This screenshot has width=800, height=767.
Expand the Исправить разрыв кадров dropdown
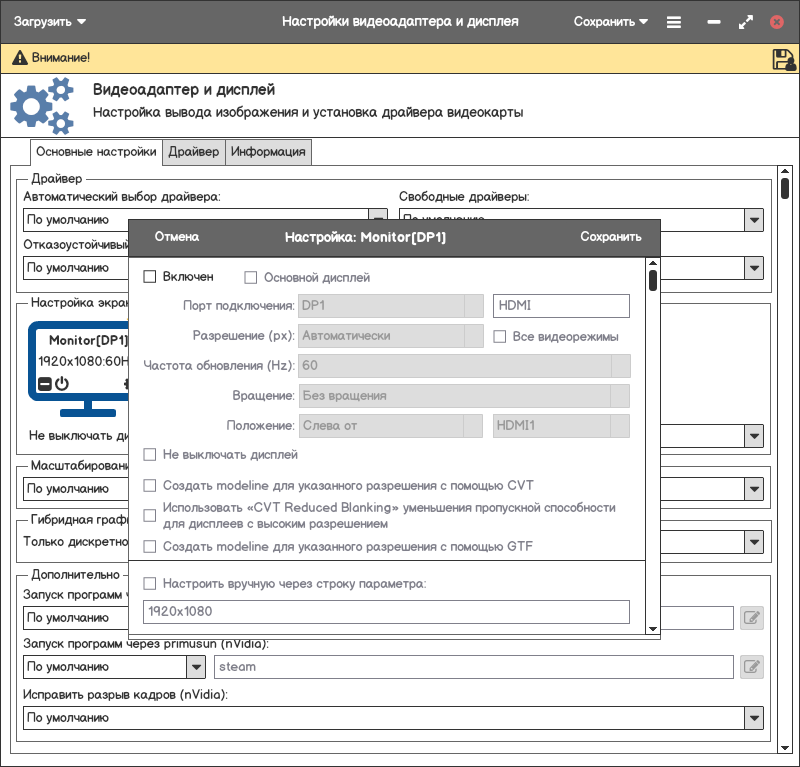pyautogui.click(x=754, y=718)
